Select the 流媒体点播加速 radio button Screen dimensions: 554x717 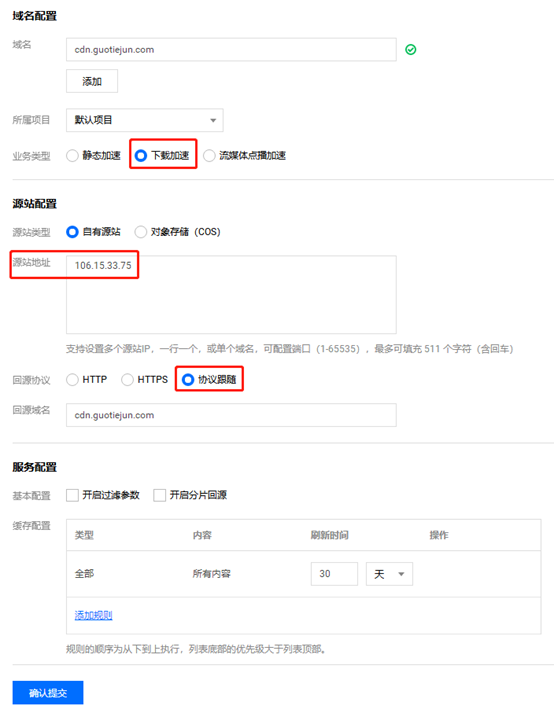pyautogui.click(x=209, y=156)
